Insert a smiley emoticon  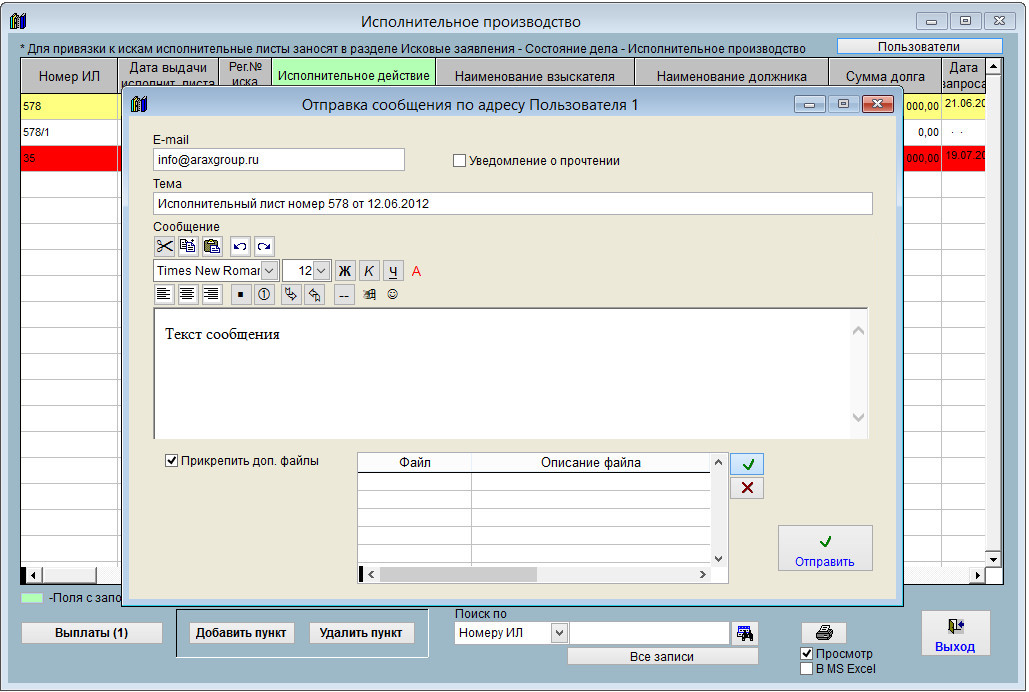393,295
